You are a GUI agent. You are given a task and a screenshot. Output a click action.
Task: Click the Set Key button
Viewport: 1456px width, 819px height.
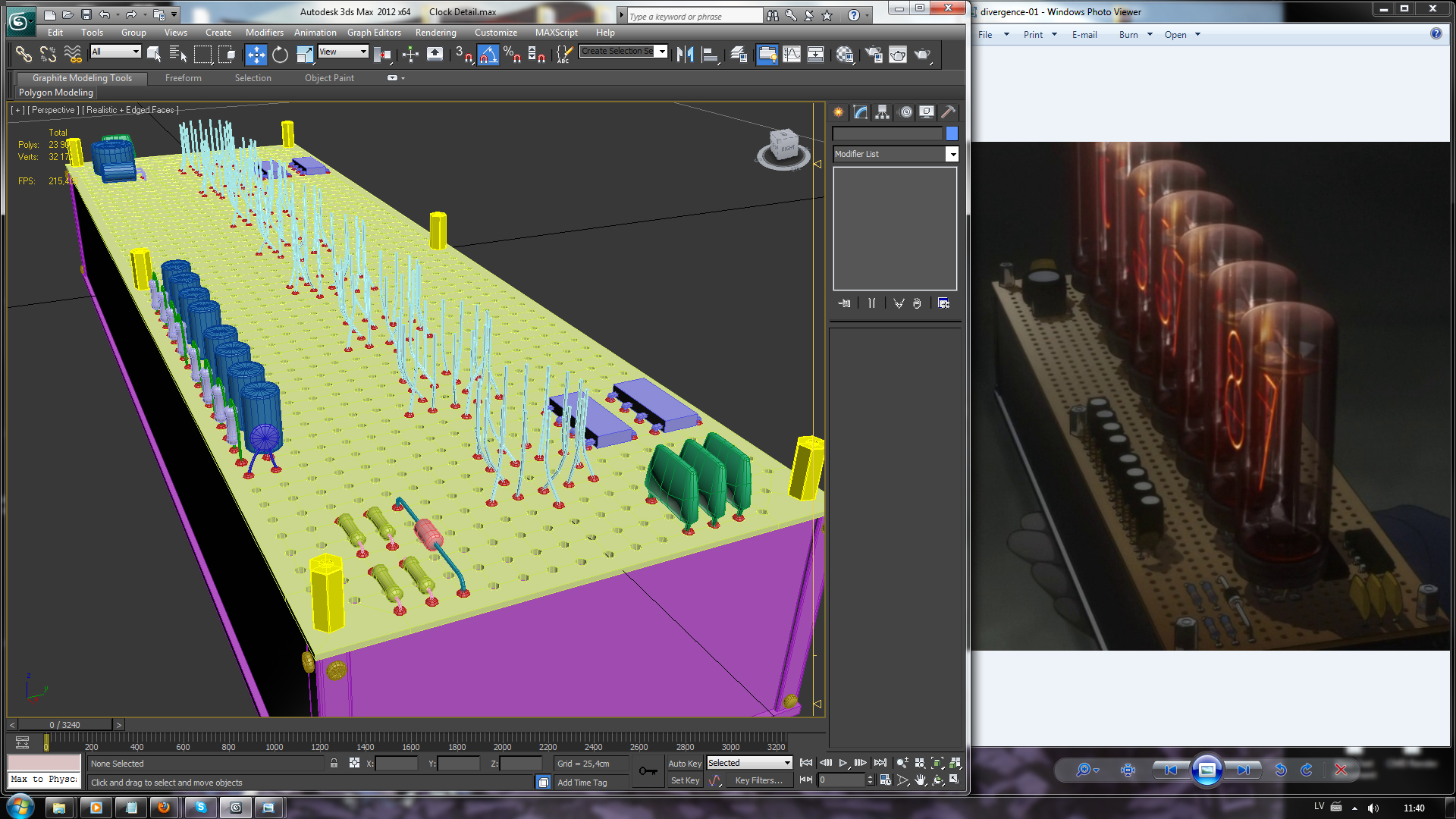coord(684,780)
